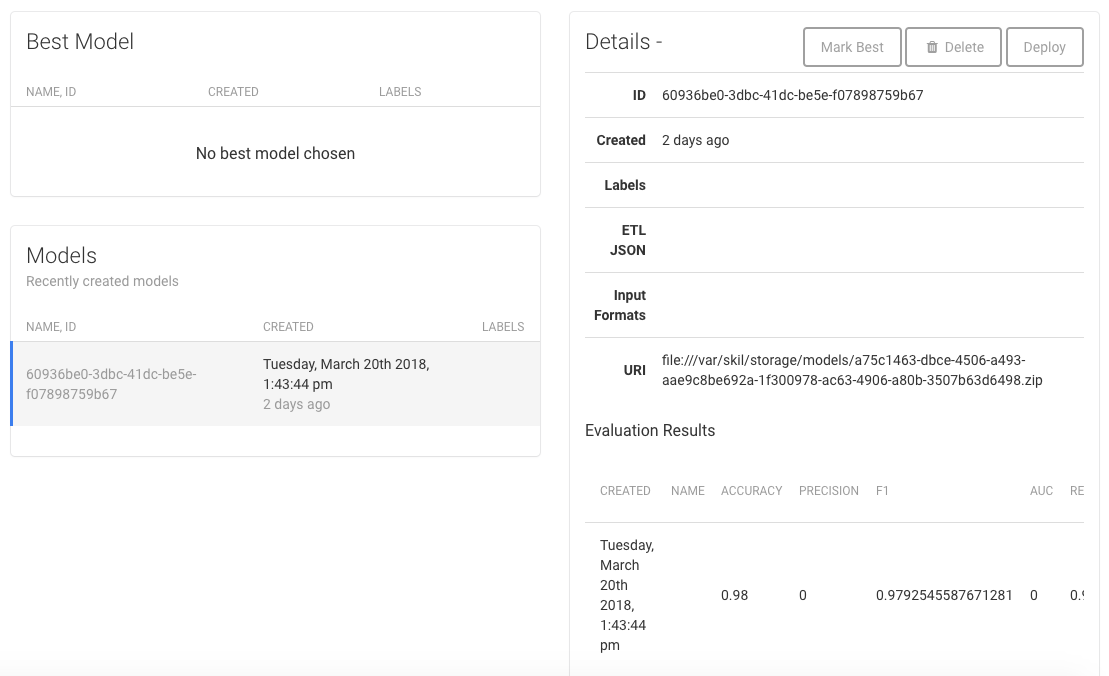Click the evaluation CREATED column header
Viewport: 1109px width, 676px height.
click(625, 491)
